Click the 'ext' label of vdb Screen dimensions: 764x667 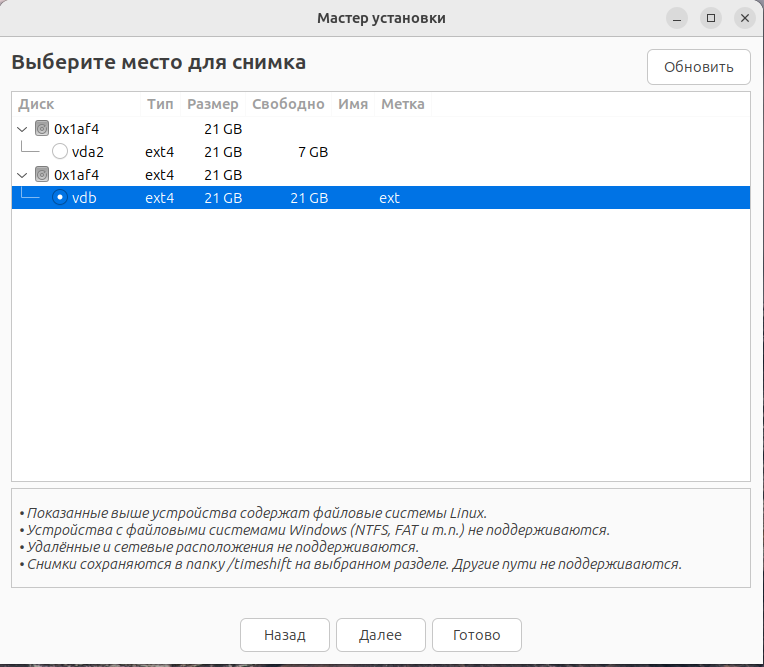389,198
